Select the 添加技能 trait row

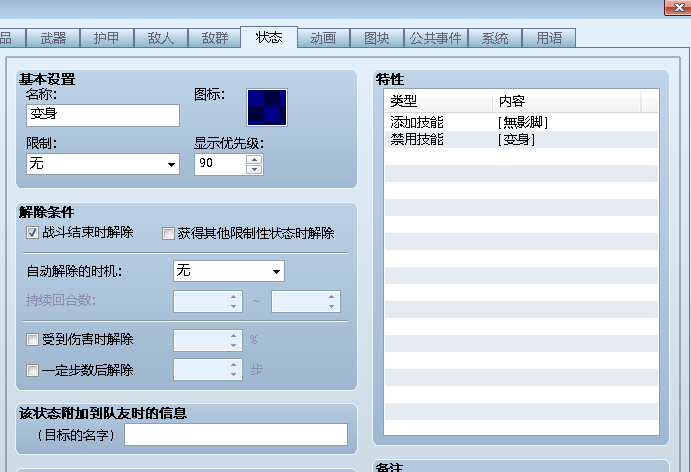coord(521,123)
